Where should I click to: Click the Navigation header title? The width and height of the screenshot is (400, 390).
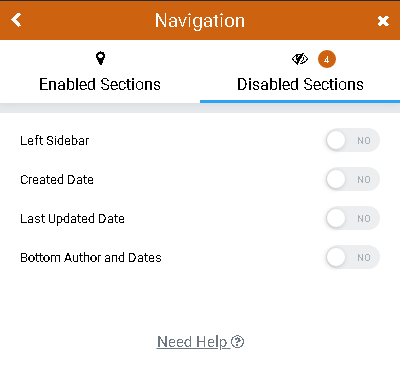point(200,21)
